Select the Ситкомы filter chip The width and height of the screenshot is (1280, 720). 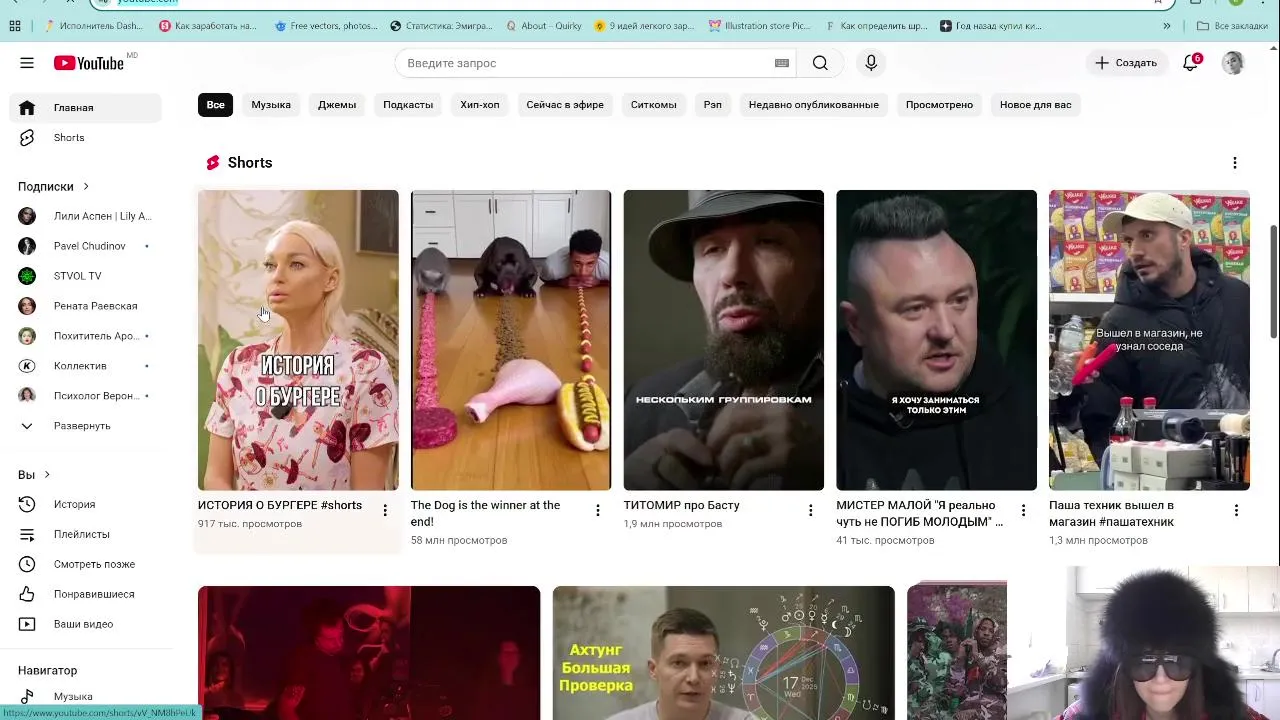[x=653, y=105]
